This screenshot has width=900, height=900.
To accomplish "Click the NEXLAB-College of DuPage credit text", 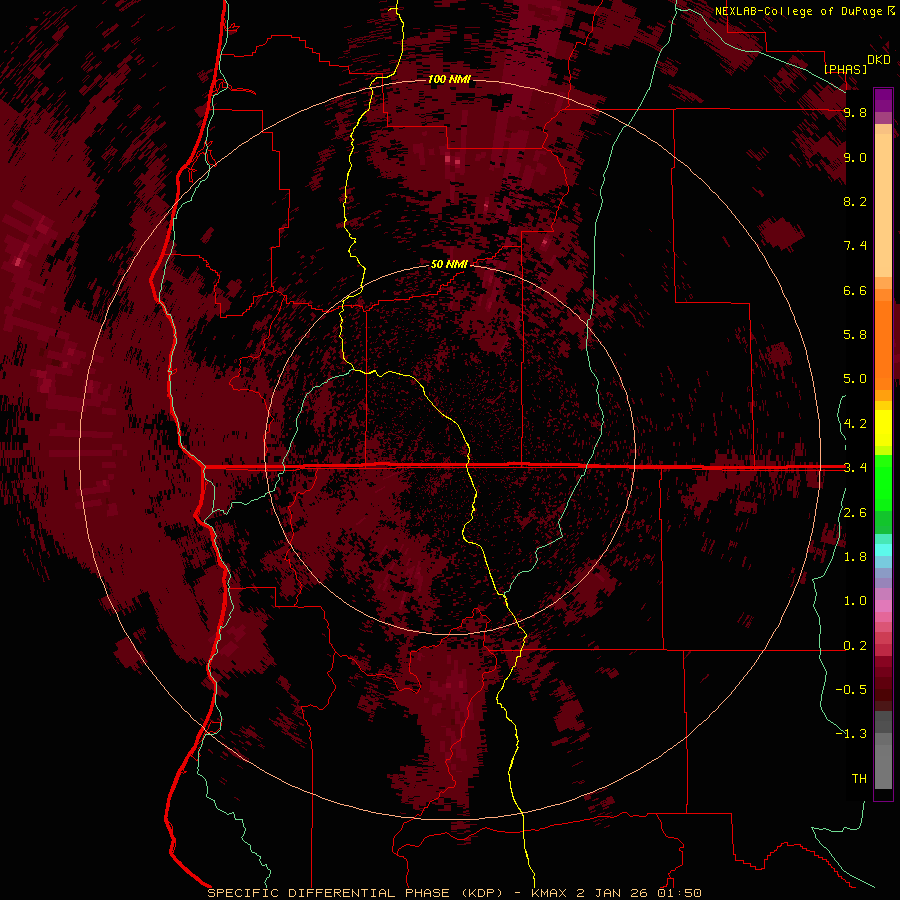I will (x=798, y=11).
